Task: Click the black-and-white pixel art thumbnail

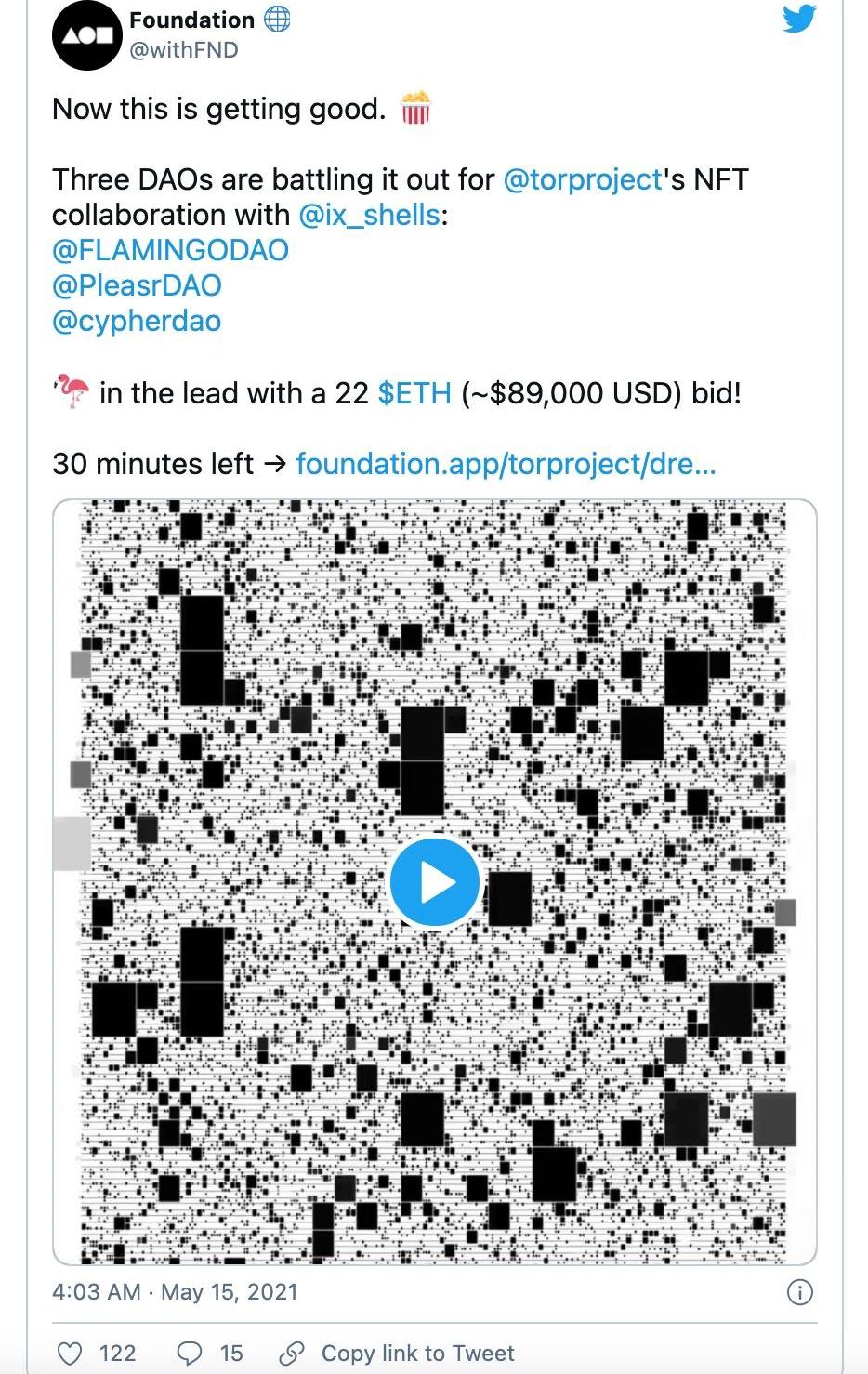Action: coord(434,881)
